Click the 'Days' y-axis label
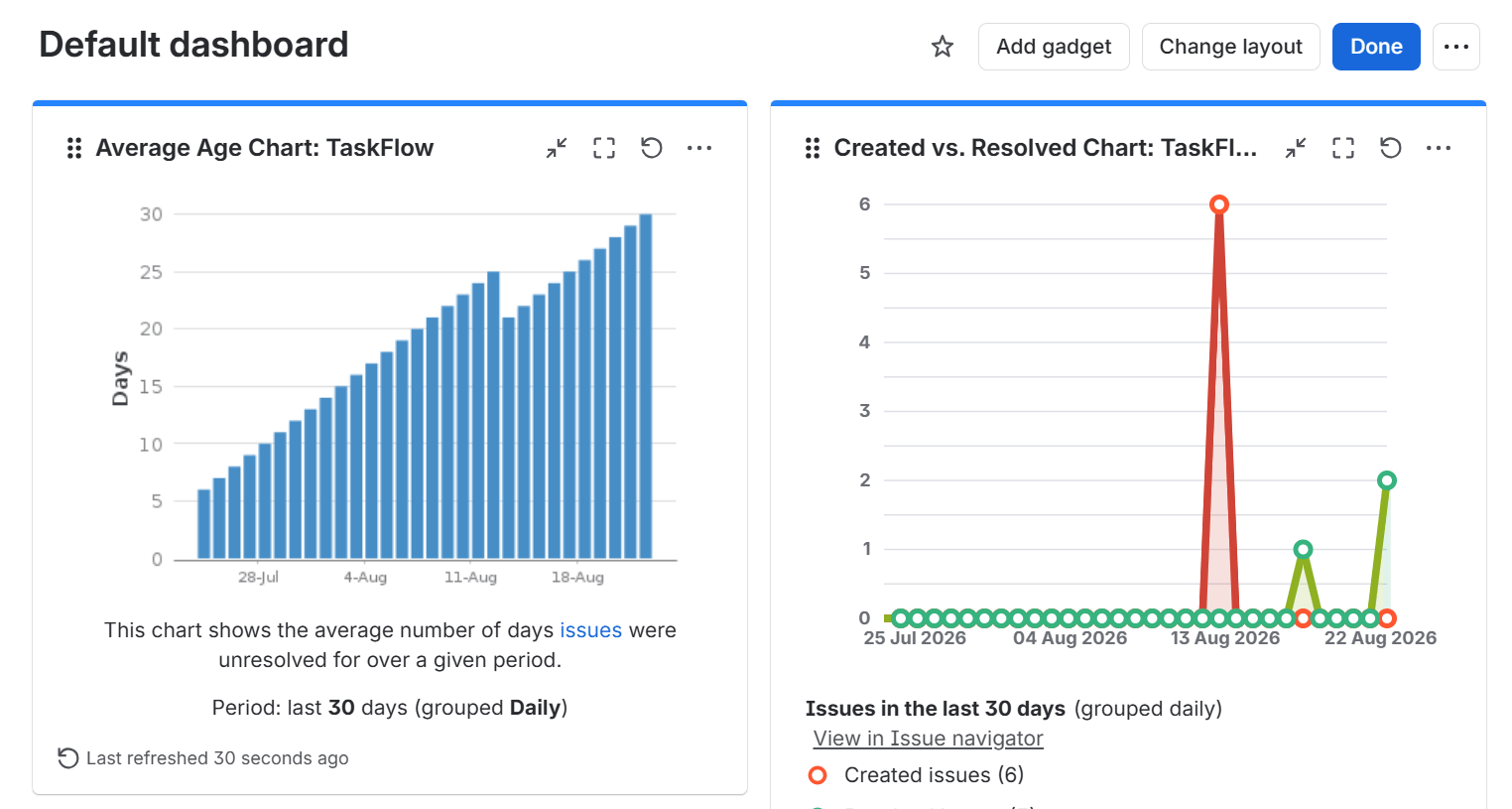The image size is (1512, 809). (x=120, y=378)
